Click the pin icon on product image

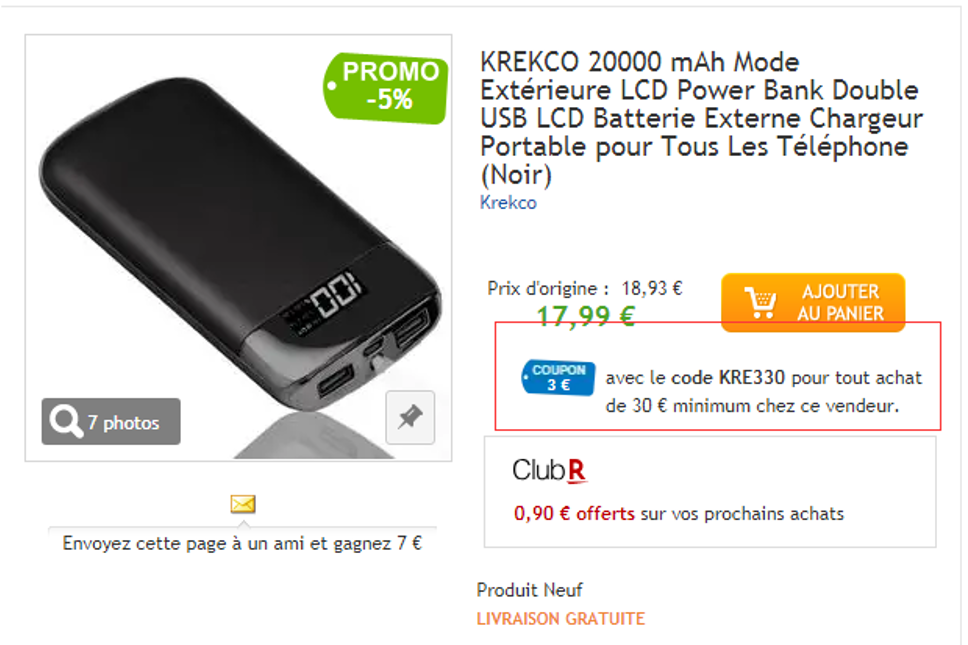click(410, 417)
